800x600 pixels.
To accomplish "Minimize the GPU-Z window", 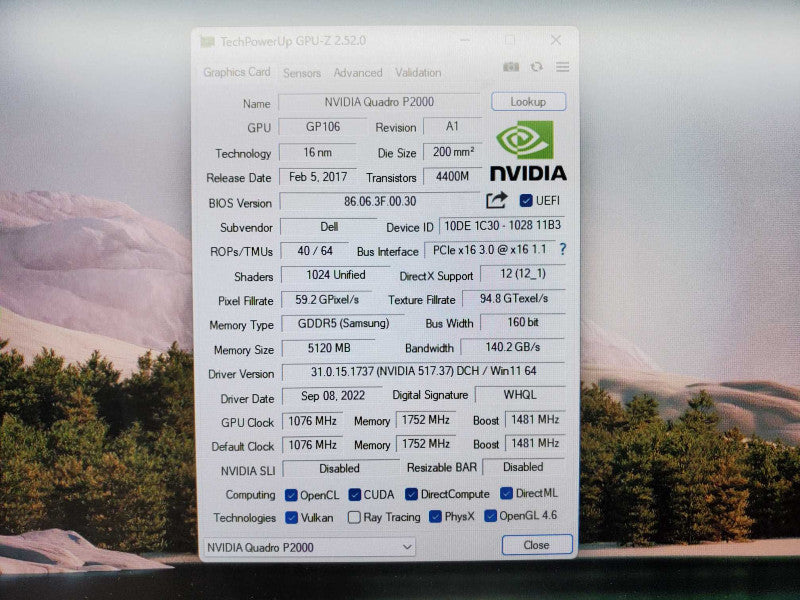I will [465, 40].
